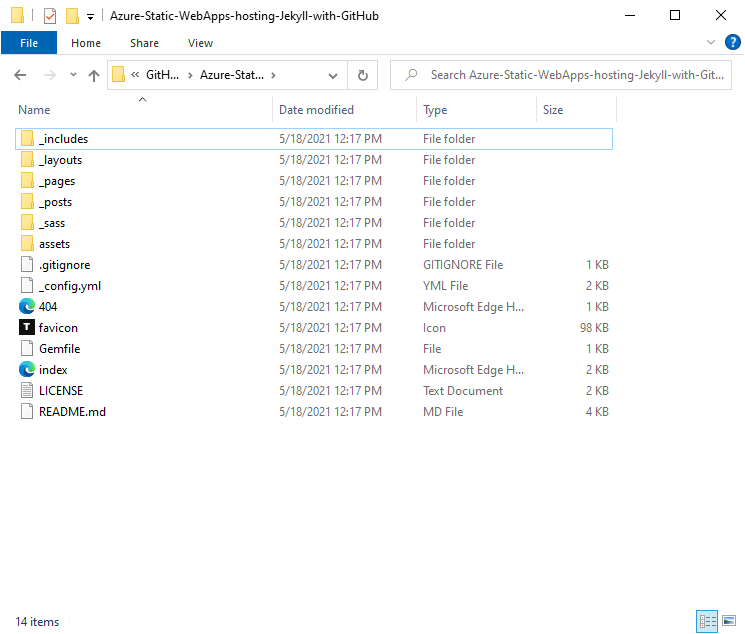The height and width of the screenshot is (634, 745).
Task: Open the File menu
Action: click(29, 43)
